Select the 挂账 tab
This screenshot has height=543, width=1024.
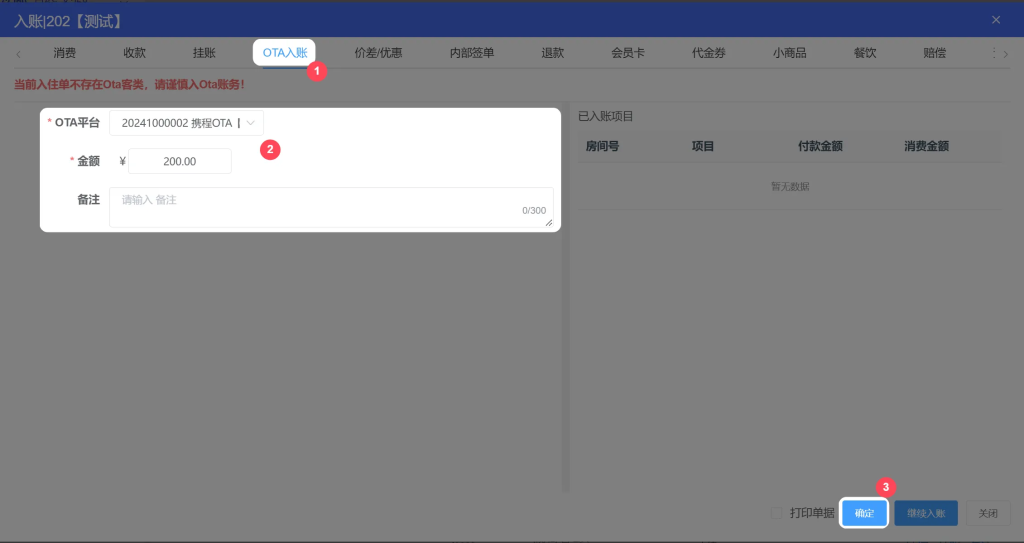(204, 53)
